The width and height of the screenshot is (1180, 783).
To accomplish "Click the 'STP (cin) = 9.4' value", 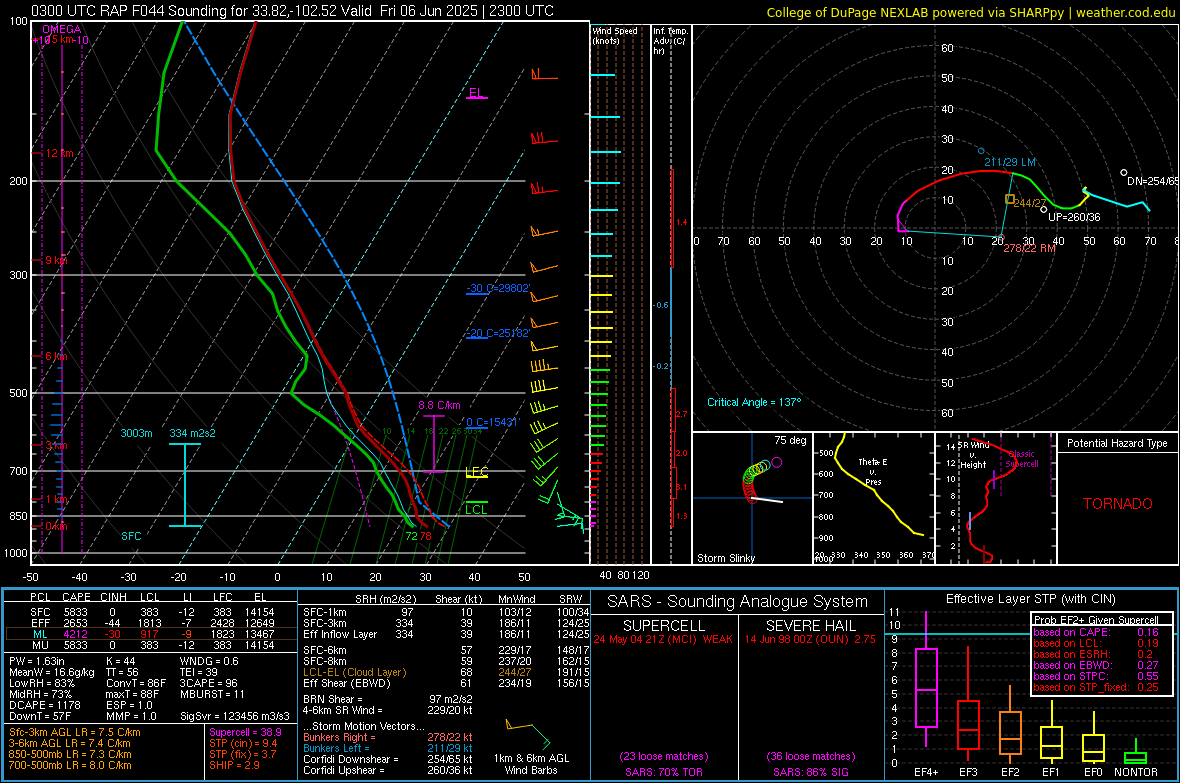I will click(243, 743).
